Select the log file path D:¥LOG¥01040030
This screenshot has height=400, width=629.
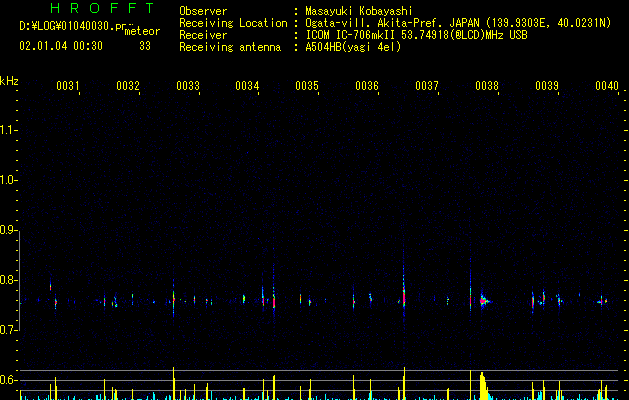pyautogui.click(x=72, y=26)
